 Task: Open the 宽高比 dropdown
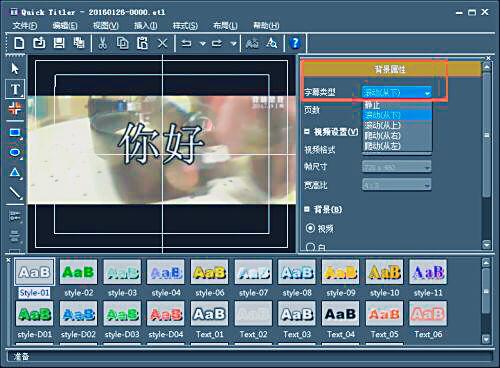(397, 185)
